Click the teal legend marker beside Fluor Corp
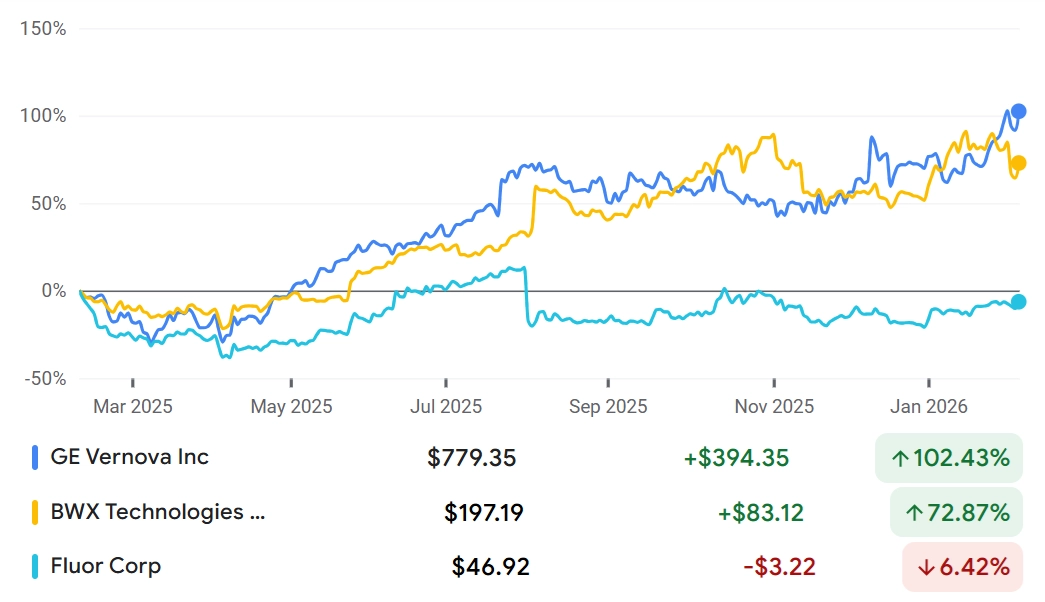Image resolution: width=1045 pixels, height=602 pixels. pyautogui.click(x=35, y=567)
